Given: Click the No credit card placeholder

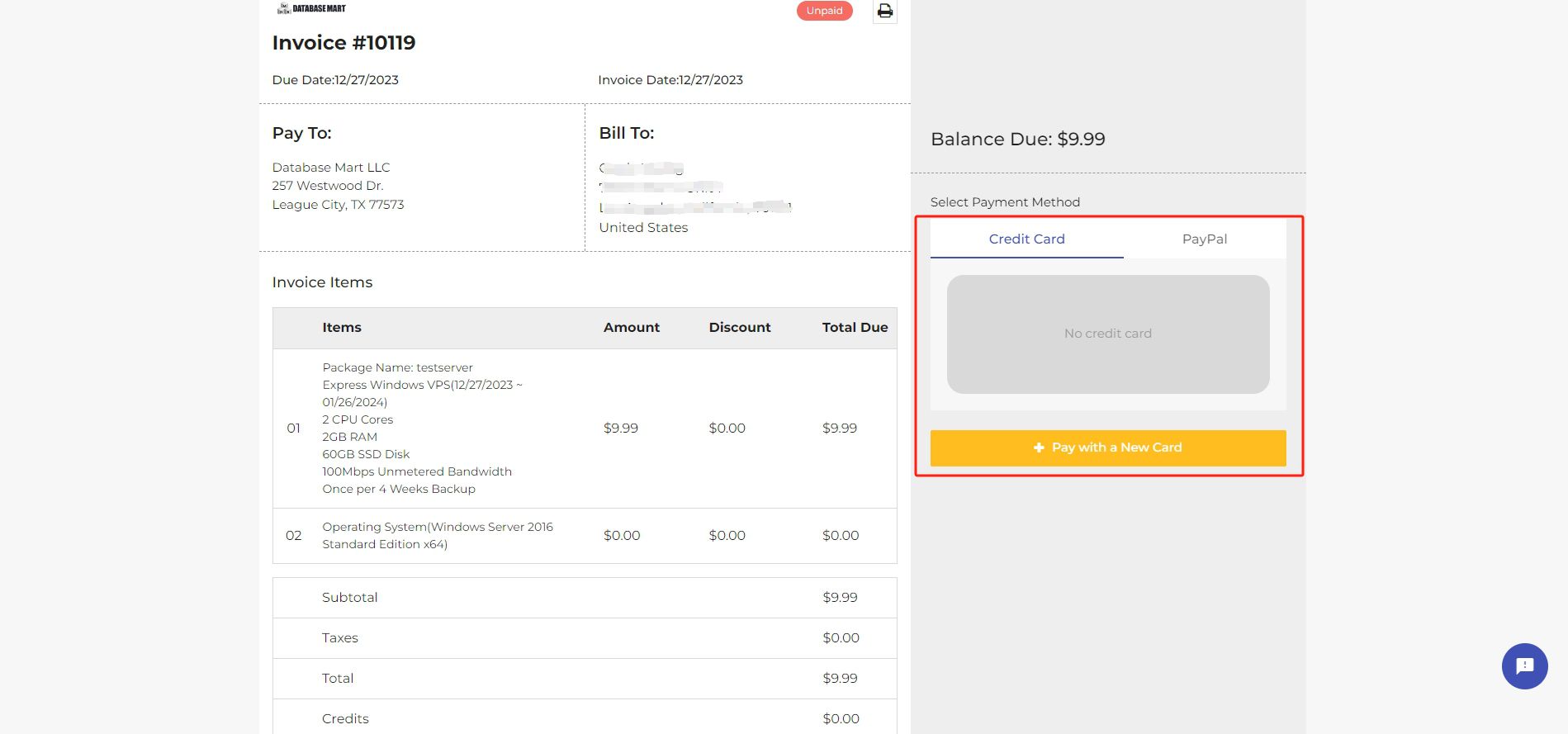Looking at the screenshot, I should click(1108, 334).
